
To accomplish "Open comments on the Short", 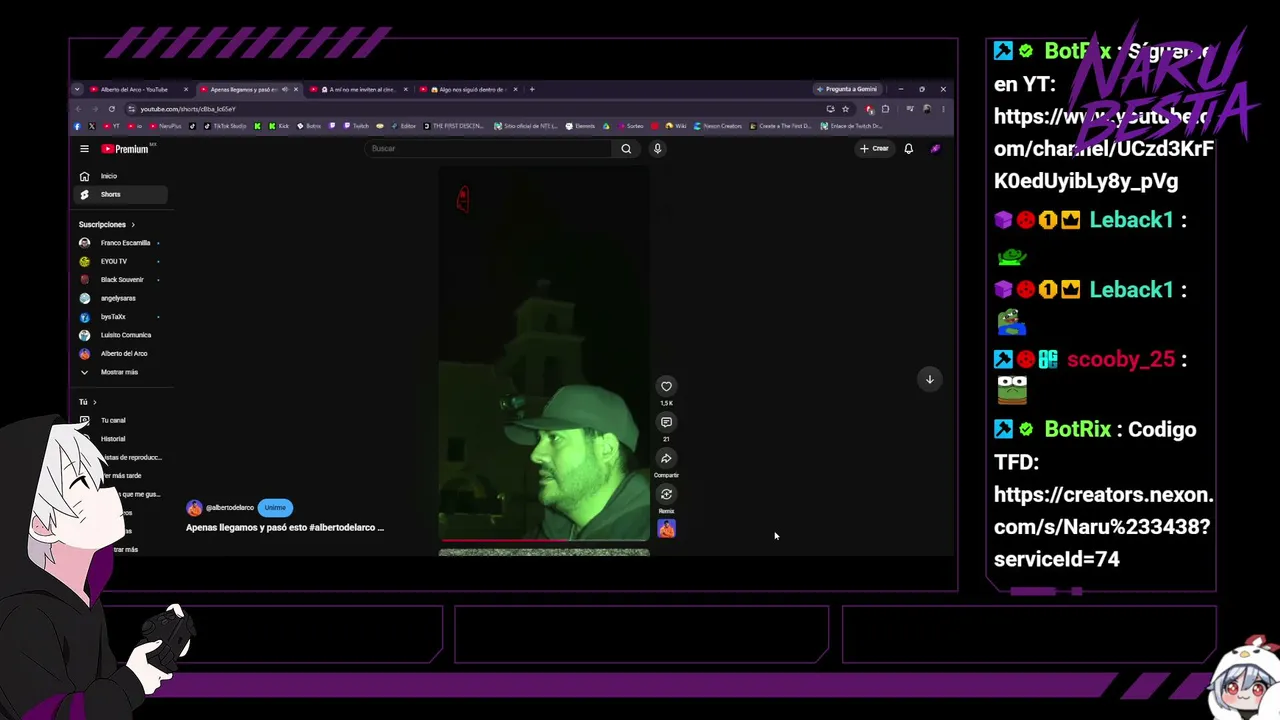I will 666,422.
